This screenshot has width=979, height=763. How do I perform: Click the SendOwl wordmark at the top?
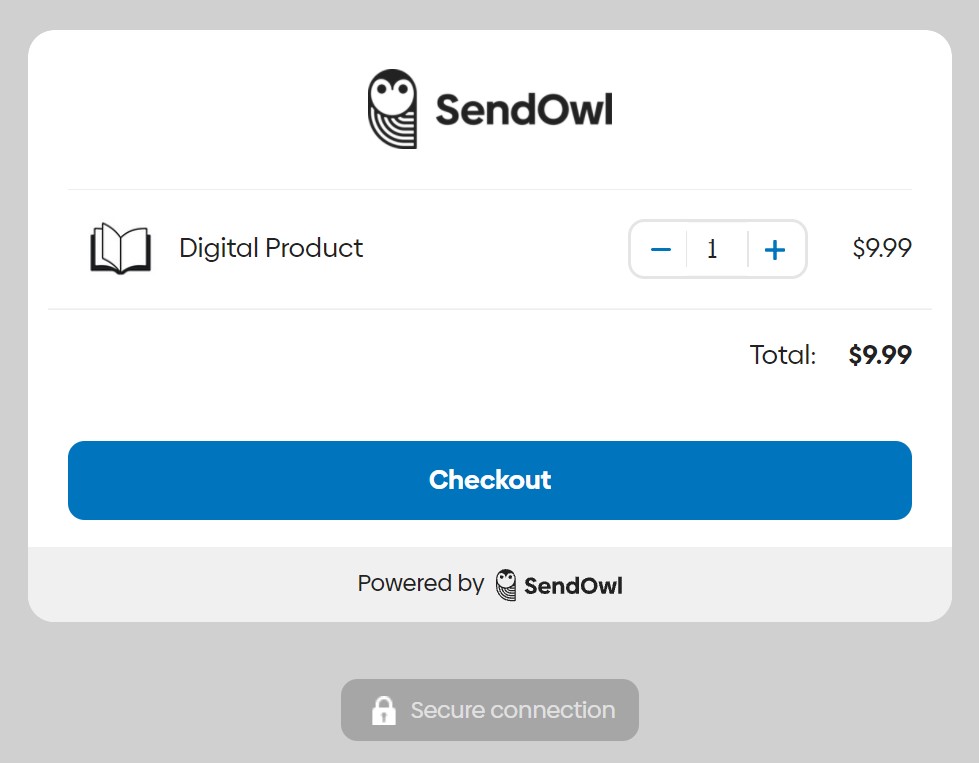523,110
